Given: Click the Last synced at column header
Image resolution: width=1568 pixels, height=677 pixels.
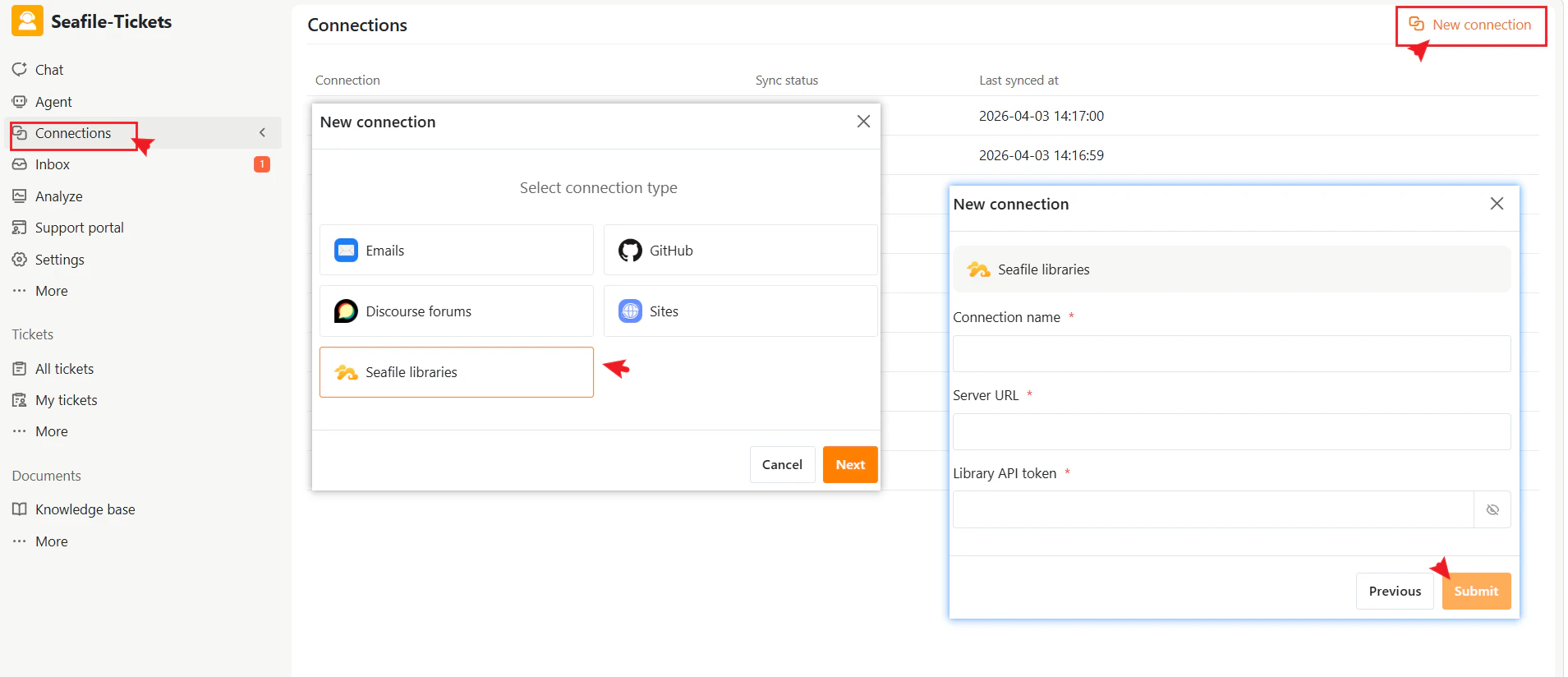Looking at the screenshot, I should tap(1019, 80).
